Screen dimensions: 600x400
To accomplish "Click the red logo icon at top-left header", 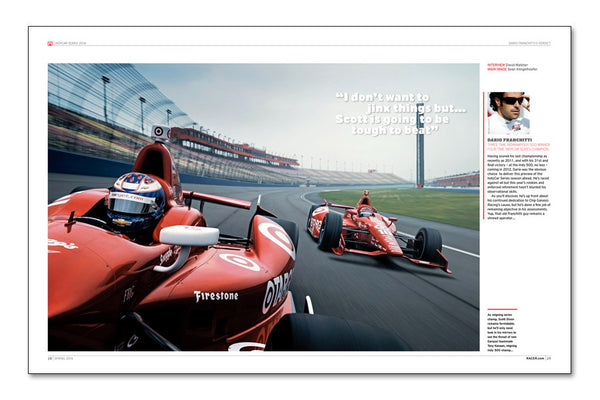I will (50, 43).
